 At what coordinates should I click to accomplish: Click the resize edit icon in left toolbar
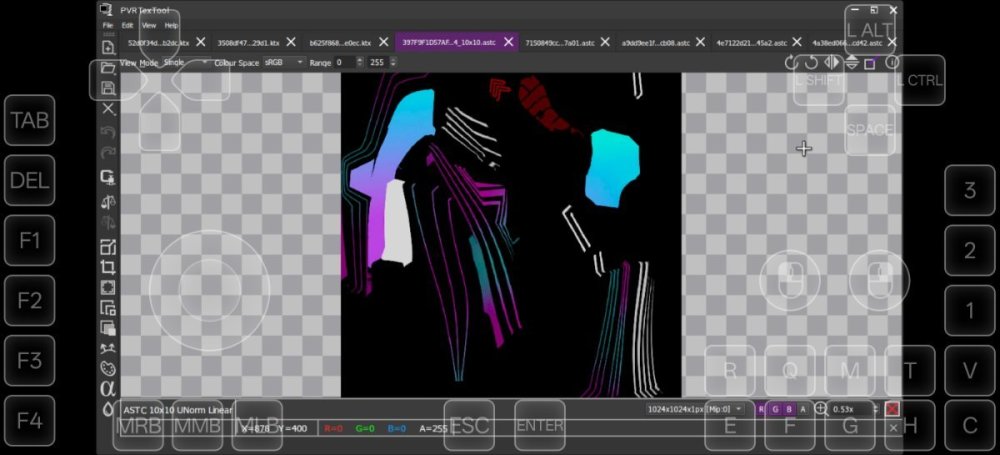click(108, 247)
